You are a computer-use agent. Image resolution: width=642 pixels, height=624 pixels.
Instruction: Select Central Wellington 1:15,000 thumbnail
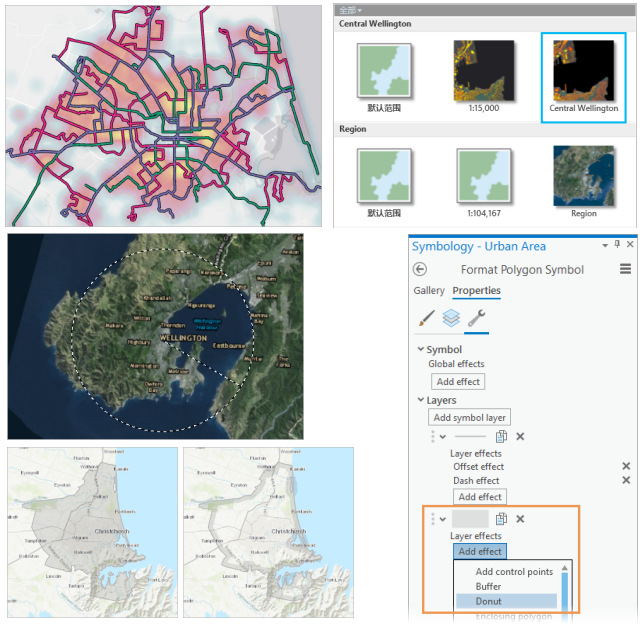tap(484, 70)
